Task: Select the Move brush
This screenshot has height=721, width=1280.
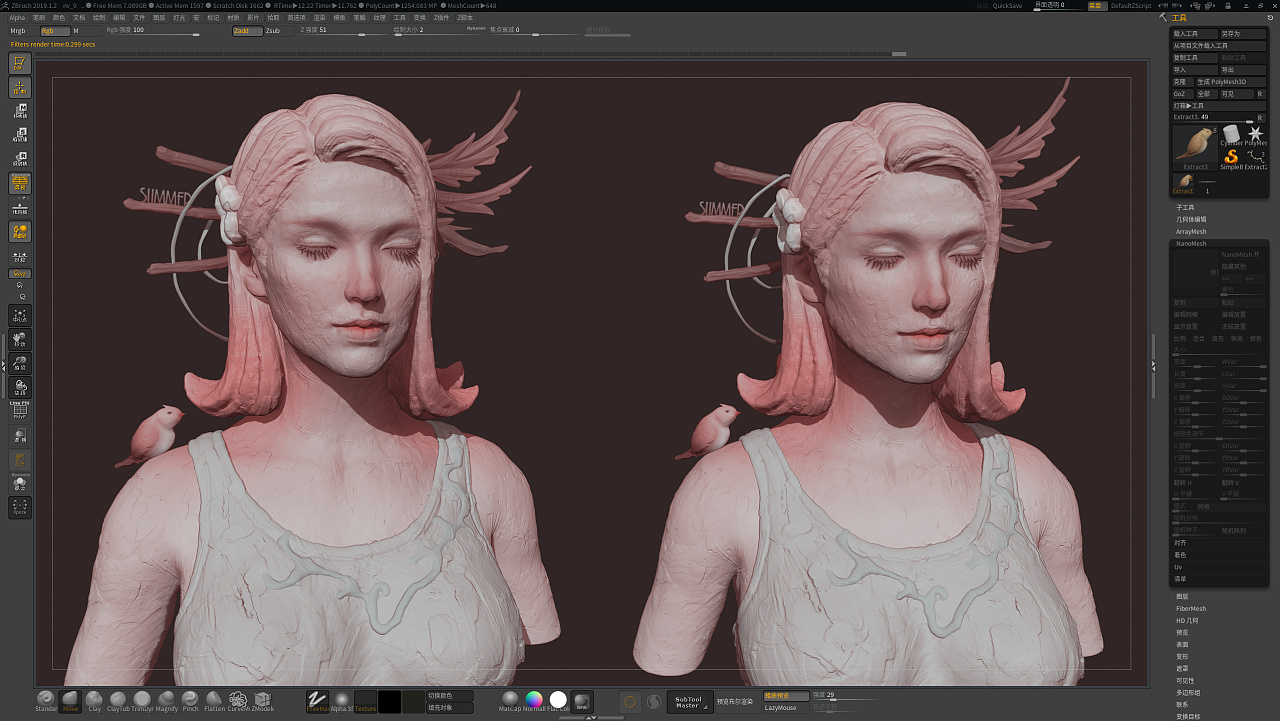Action: (x=70, y=698)
